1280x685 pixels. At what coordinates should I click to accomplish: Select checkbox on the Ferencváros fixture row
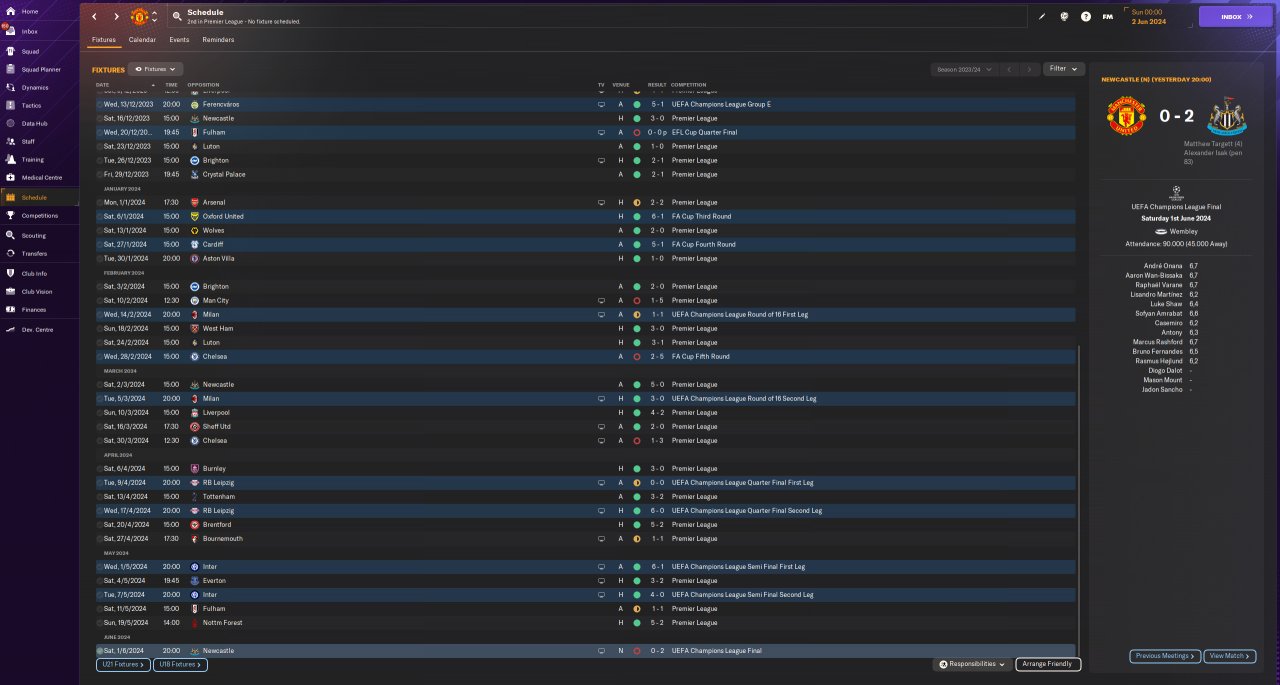100,104
